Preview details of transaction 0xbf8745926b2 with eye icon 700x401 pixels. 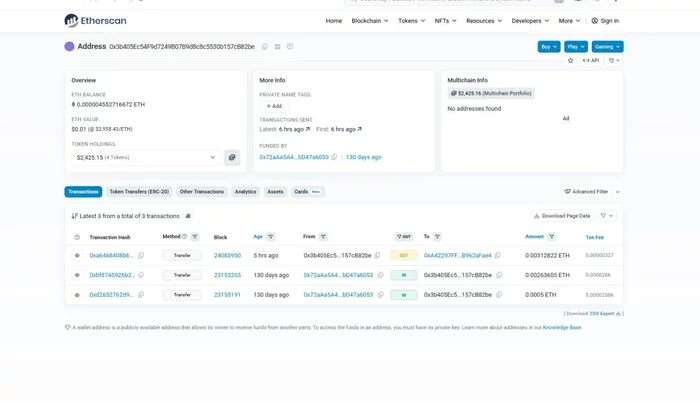tap(77, 275)
